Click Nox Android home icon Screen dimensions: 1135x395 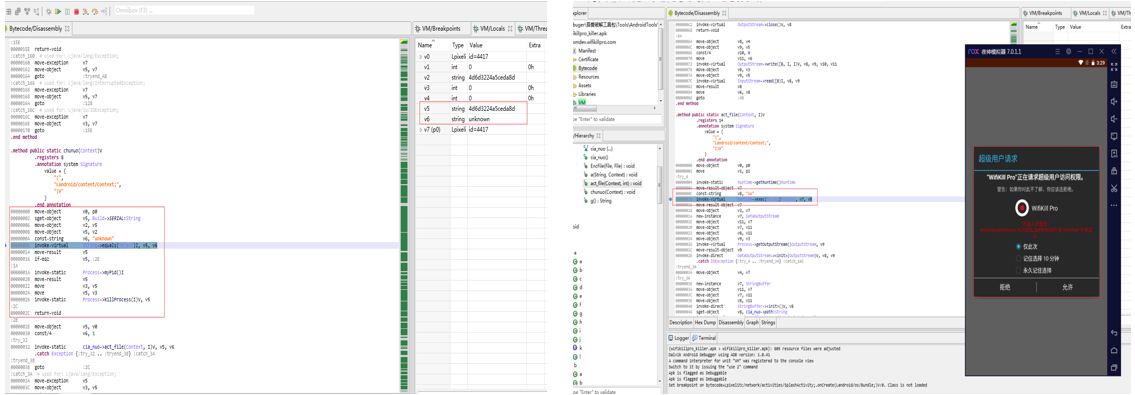(x=1114, y=349)
